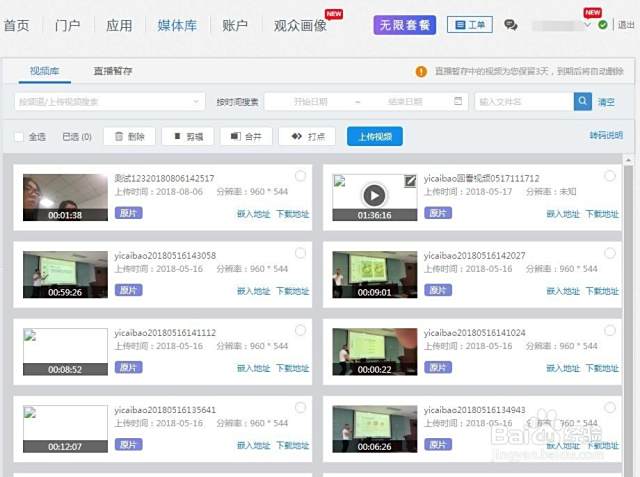
Task: Open the calendar date picker icon
Action: coord(458,101)
